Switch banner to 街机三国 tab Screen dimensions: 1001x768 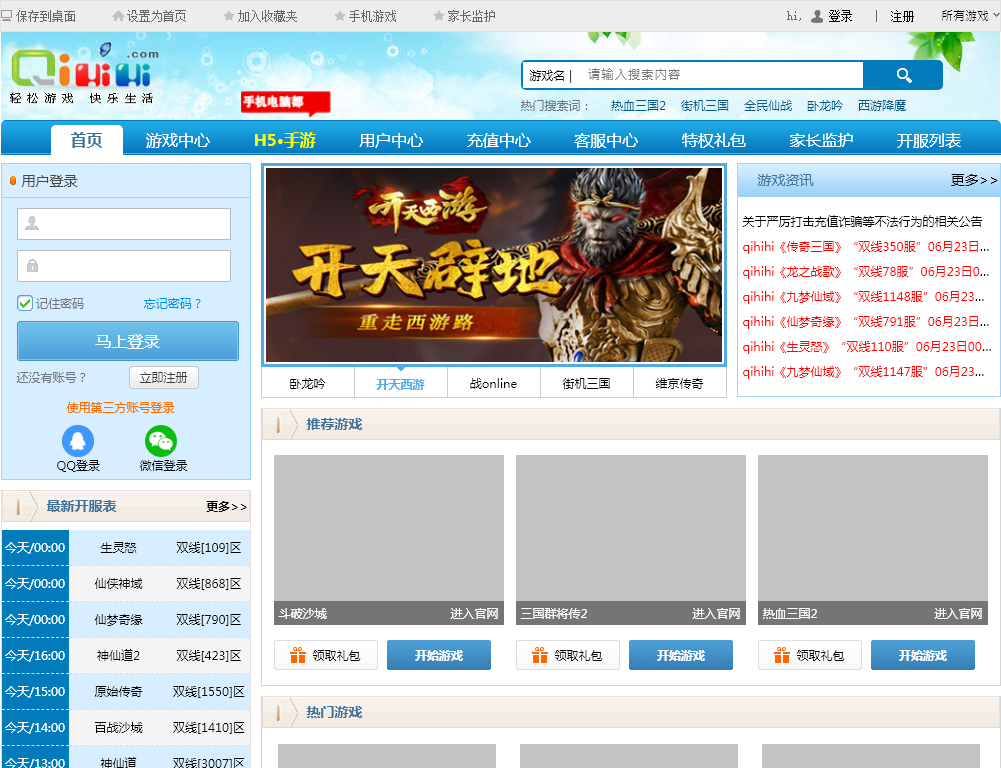click(x=587, y=383)
